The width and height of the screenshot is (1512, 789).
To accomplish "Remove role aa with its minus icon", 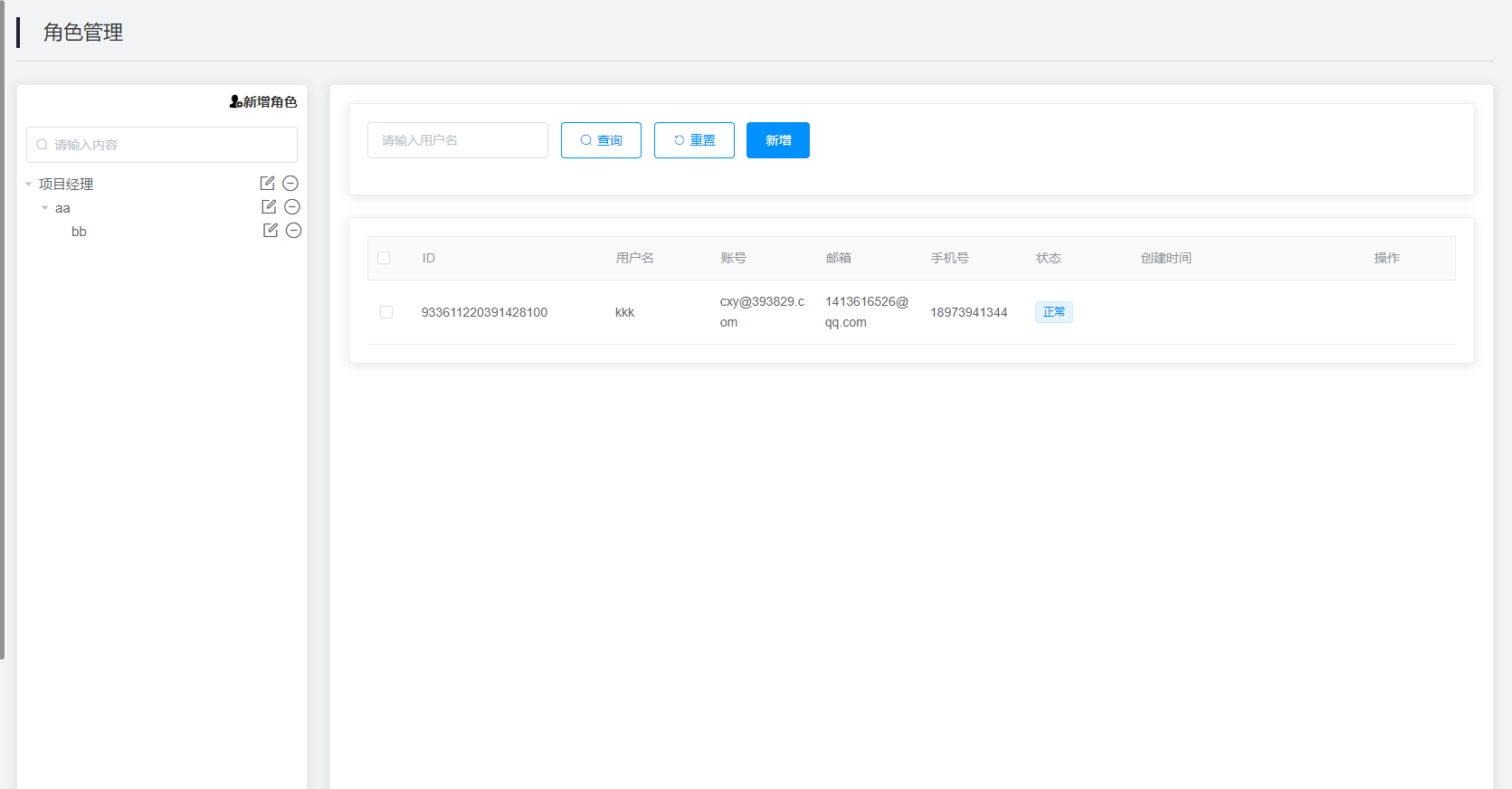I will [x=292, y=207].
